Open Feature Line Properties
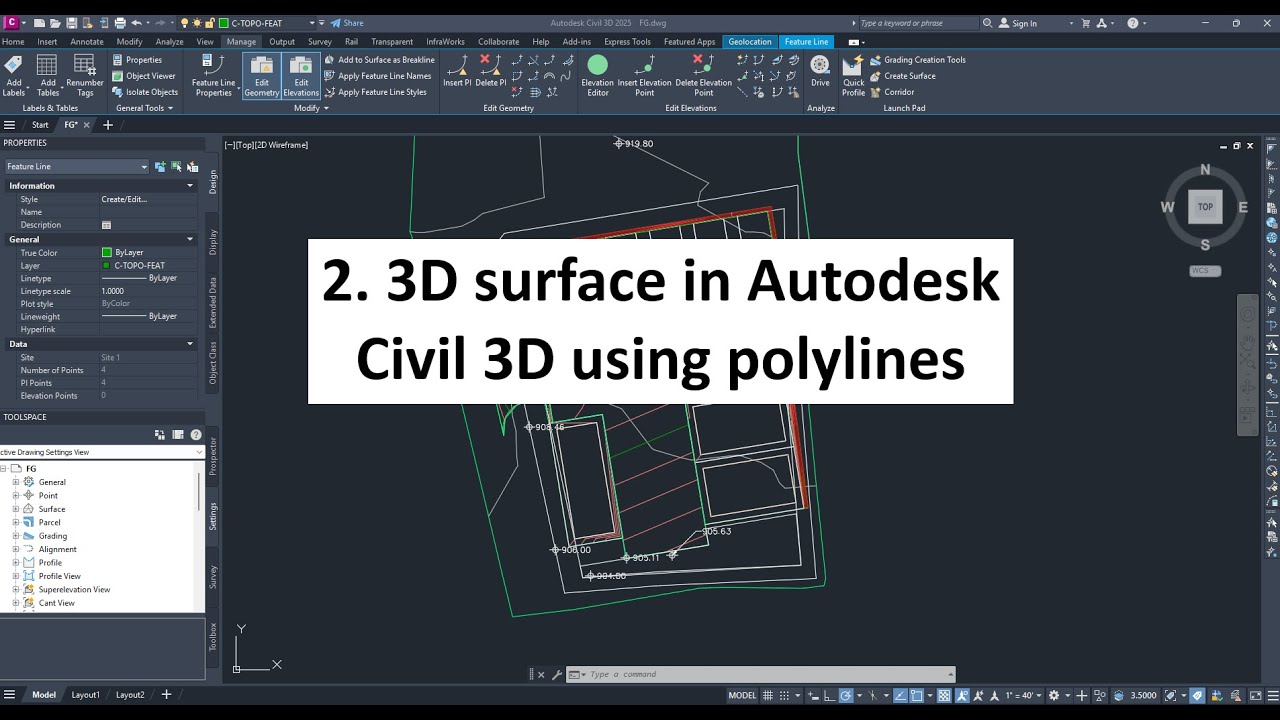This screenshot has height=720, width=1280. pyautogui.click(x=213, y=75)
